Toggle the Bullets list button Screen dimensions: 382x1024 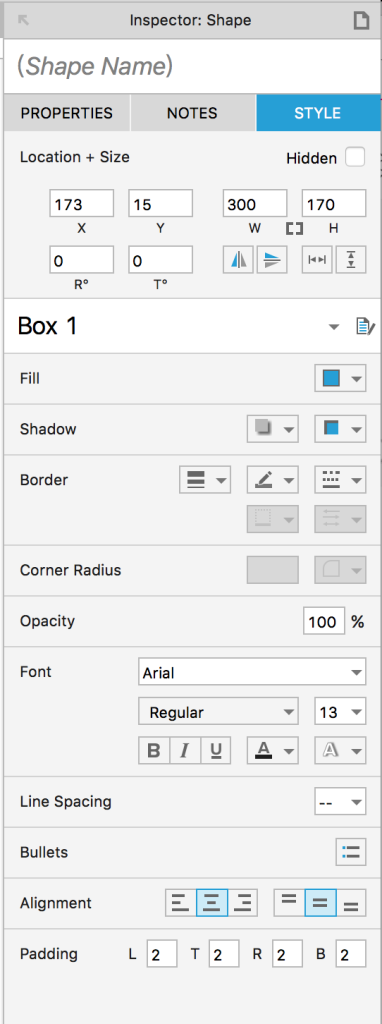(x=351, y=852)
